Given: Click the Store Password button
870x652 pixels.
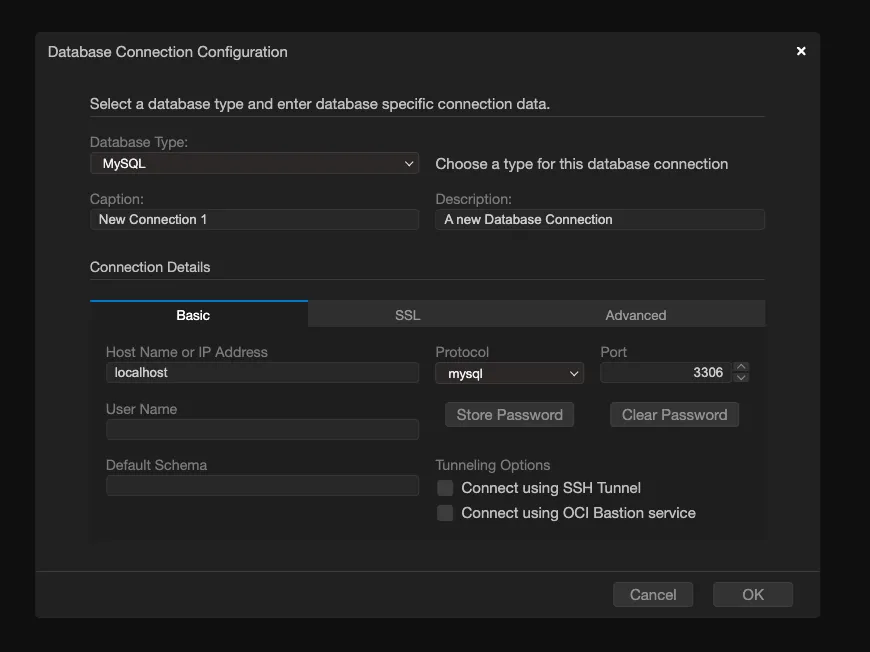Looking at the screenshot, I should (x=509, y=415).
